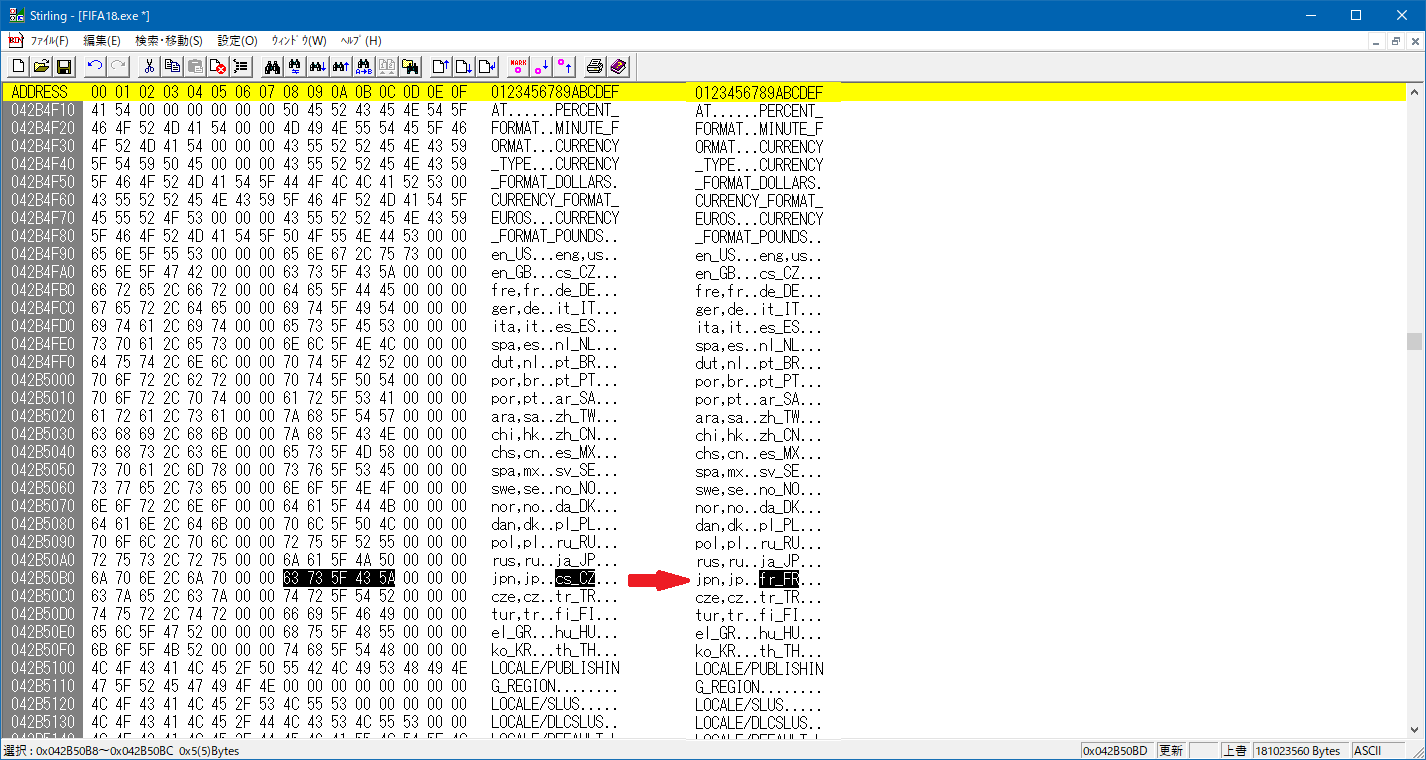Open Replace A to B icon
Image resolution: width=1426 pixels, height=760 pixels.
(364, 67)
